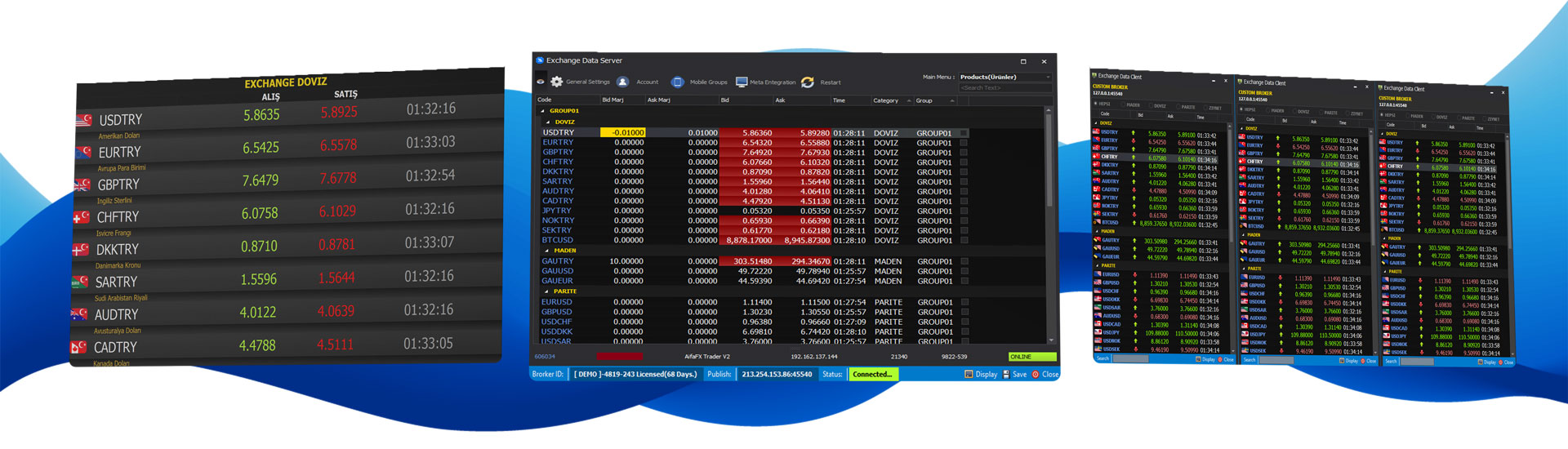Click the Meta Entegration monitor icon
This screenshot has height=449, width=1568.
742,82
